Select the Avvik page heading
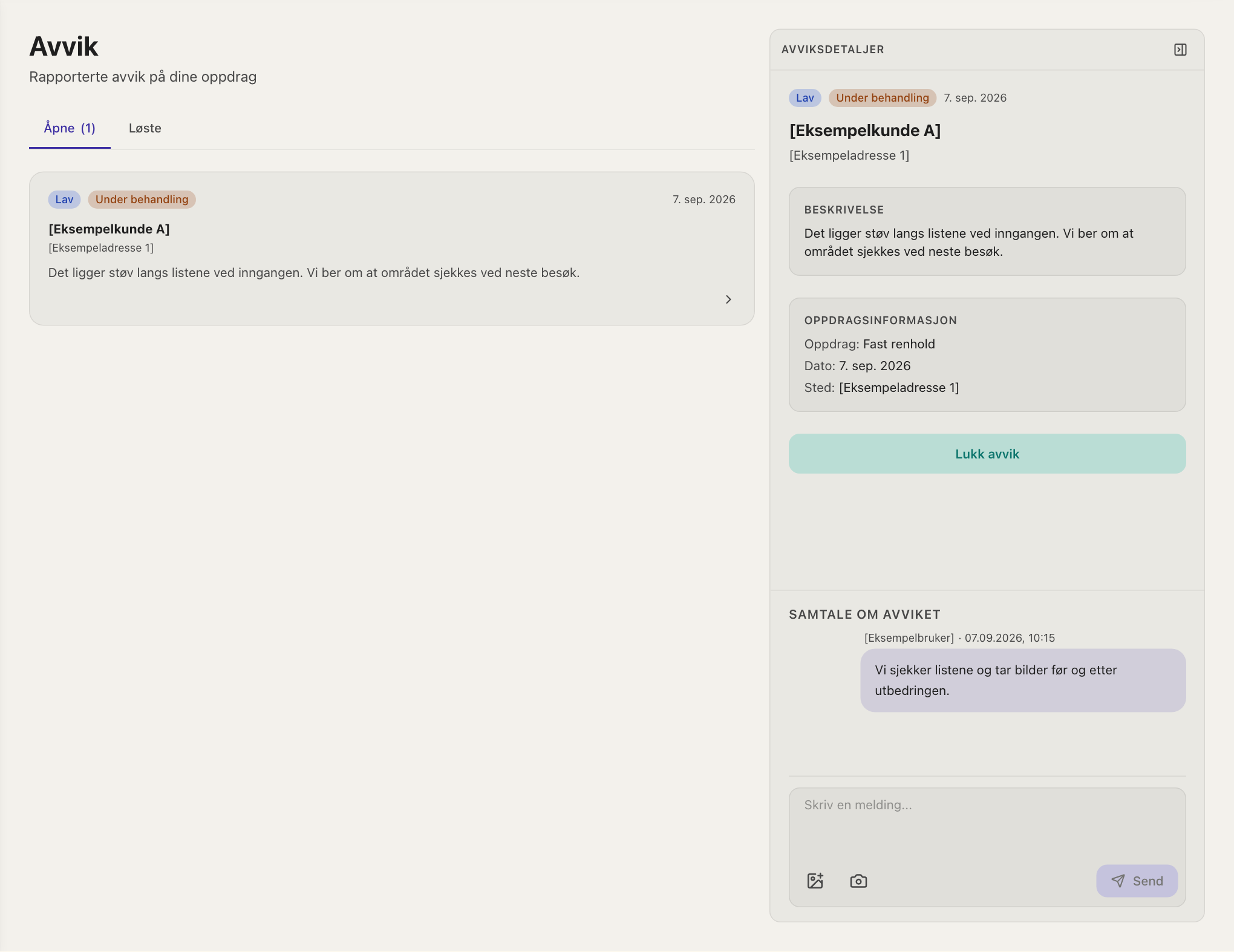 pyautogui.click(x=64, y=47)
